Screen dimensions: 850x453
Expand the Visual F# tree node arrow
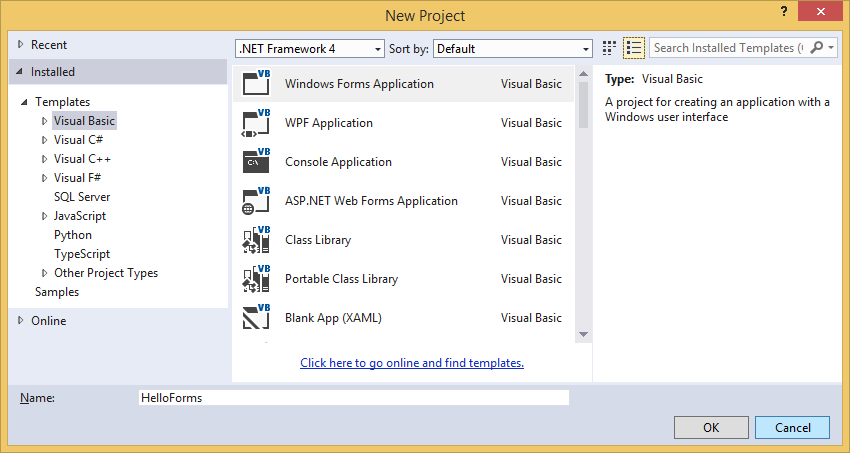(44, 178)
